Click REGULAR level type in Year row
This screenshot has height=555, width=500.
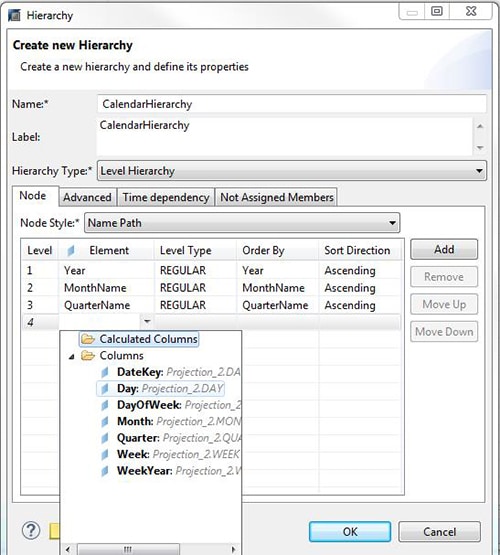pos(183,271)
